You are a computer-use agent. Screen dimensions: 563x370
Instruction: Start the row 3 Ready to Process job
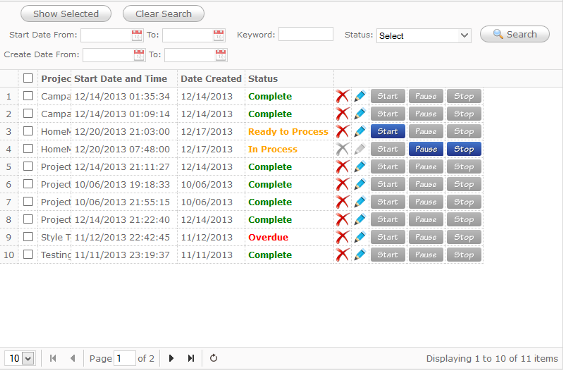coord(388,131)
